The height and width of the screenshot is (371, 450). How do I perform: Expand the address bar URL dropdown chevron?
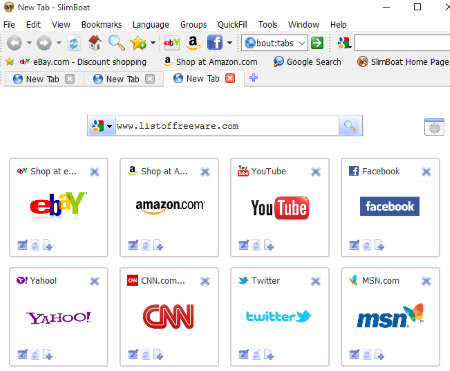[301, 43]
